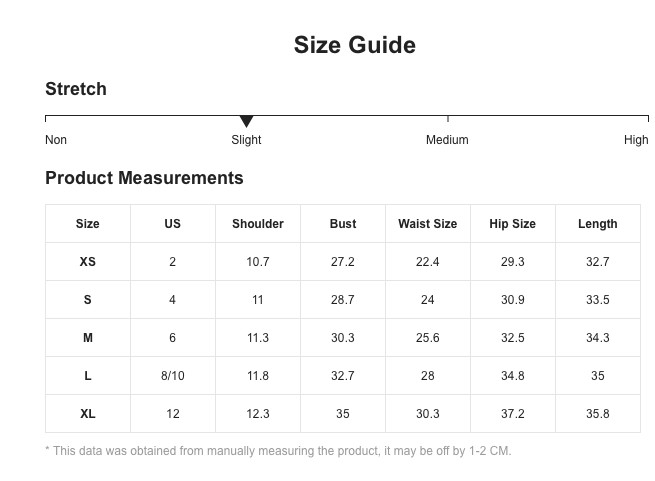655x481 pixels.
Task: Click the High stretch label
Action: point(636,140)
